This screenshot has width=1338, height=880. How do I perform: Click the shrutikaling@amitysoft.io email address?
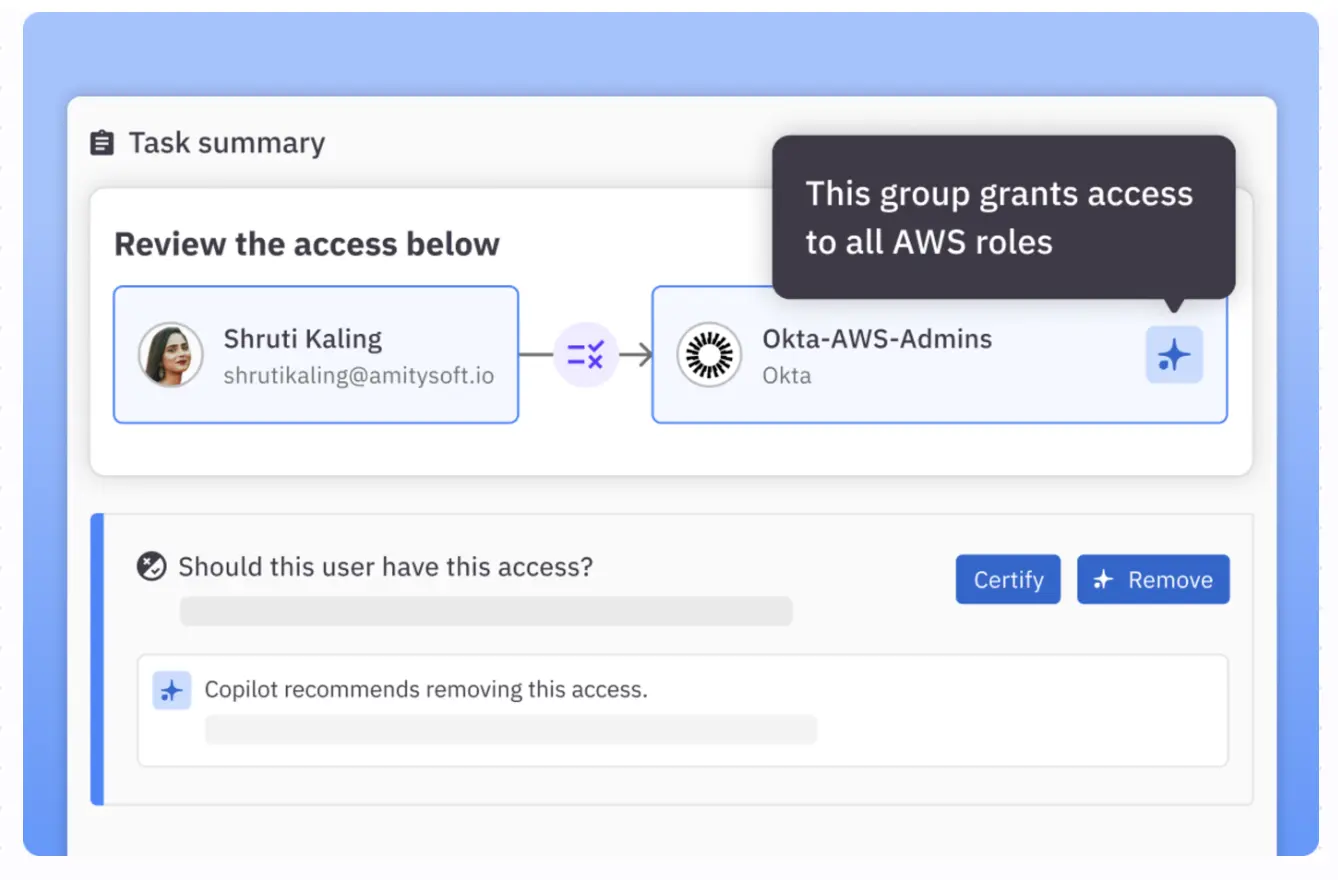point(358,376)
